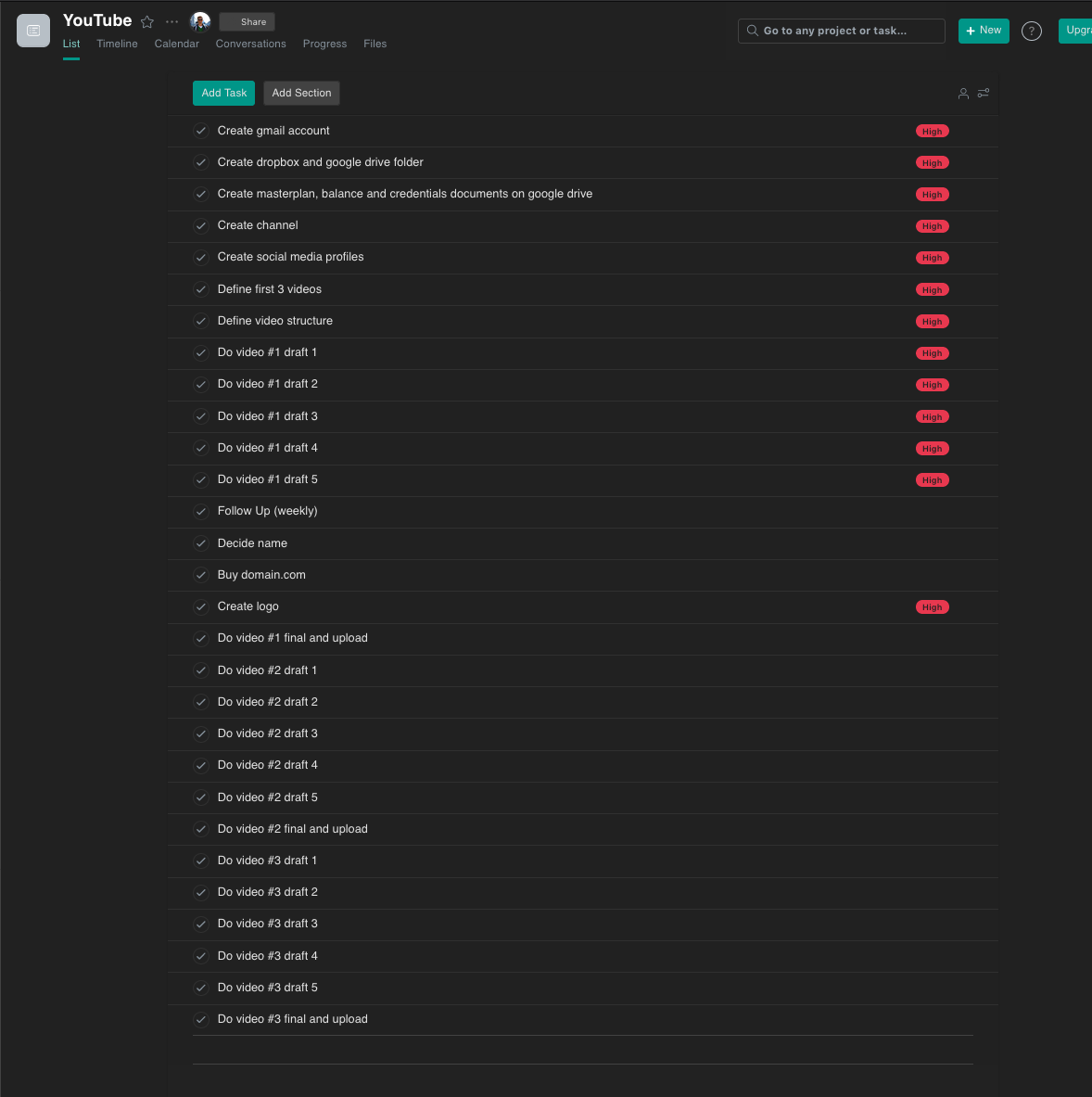The image size is (1092, 1097).
Task: Click the magnifier icon in the search box
Action: click(752, 31)
